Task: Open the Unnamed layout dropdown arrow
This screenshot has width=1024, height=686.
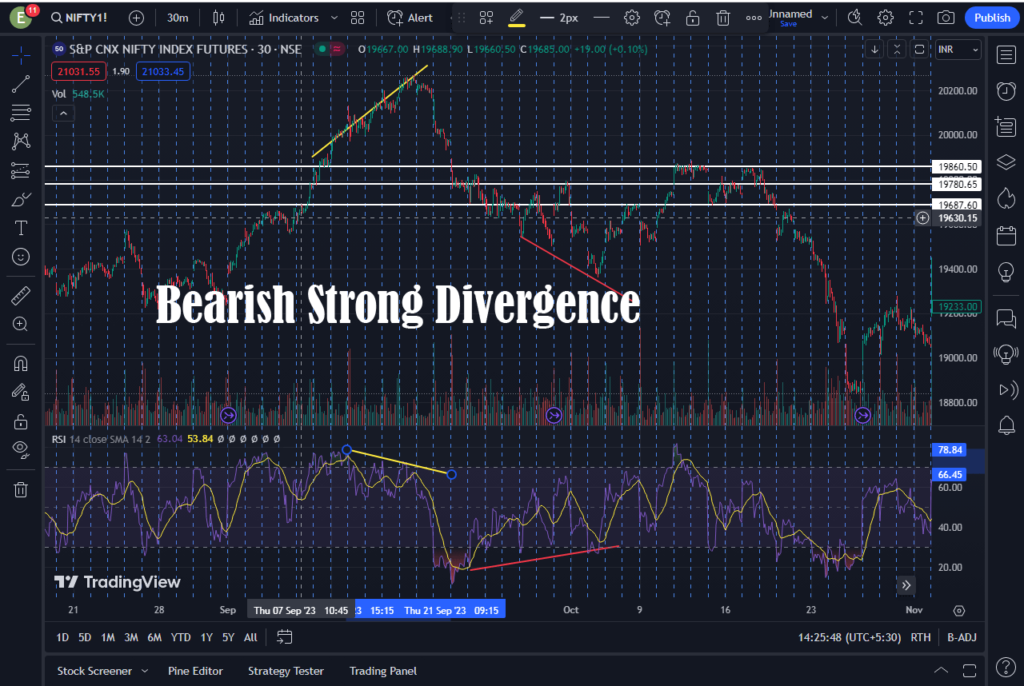Action: click(825, 18)
